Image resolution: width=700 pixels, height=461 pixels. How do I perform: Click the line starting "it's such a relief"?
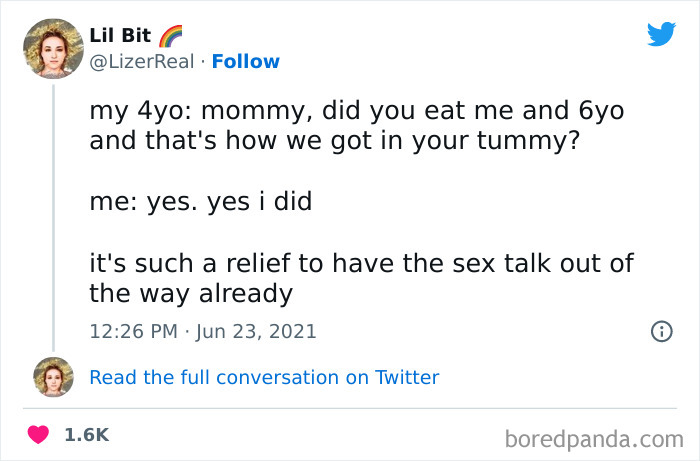[x=362, y=265]
